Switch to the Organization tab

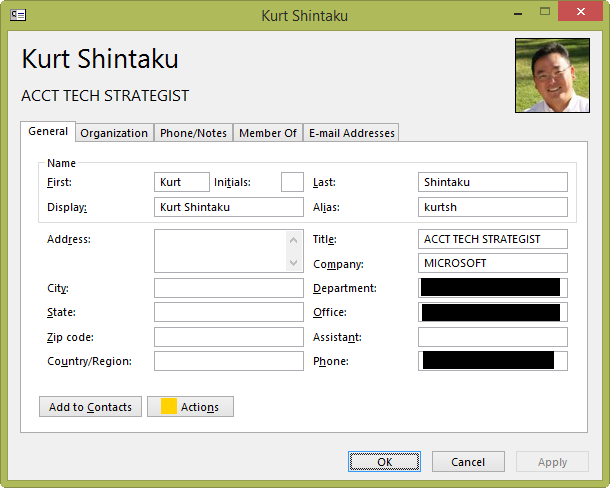tap(114, 133)
